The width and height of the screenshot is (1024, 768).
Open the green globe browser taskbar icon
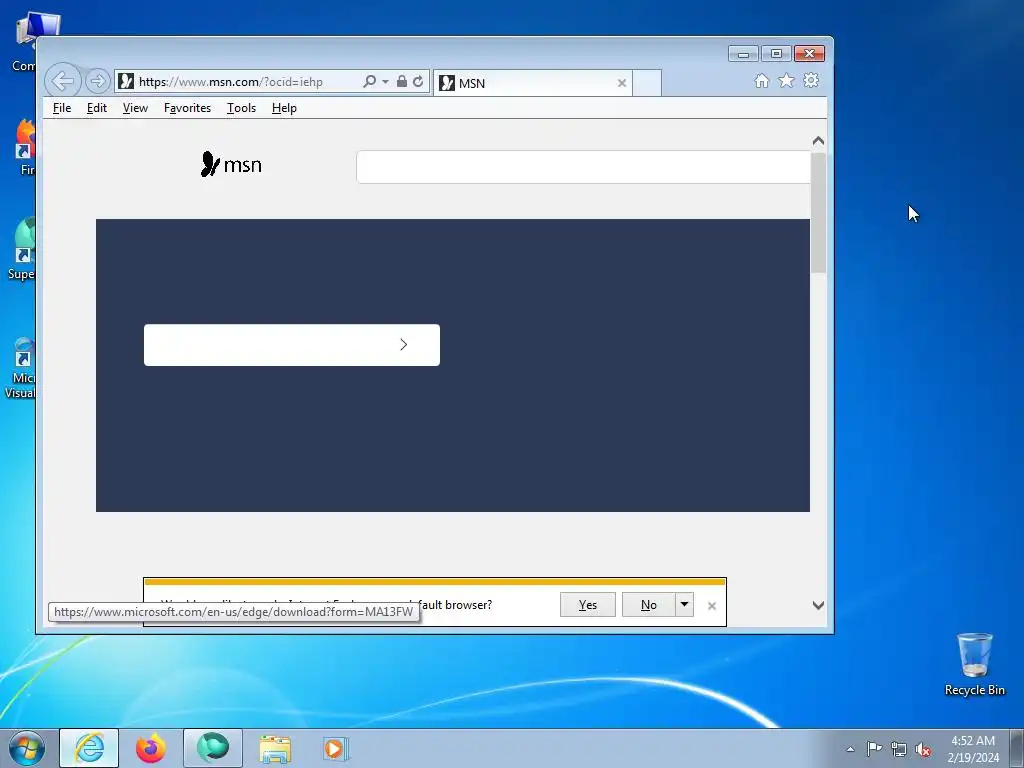[213, 748]
